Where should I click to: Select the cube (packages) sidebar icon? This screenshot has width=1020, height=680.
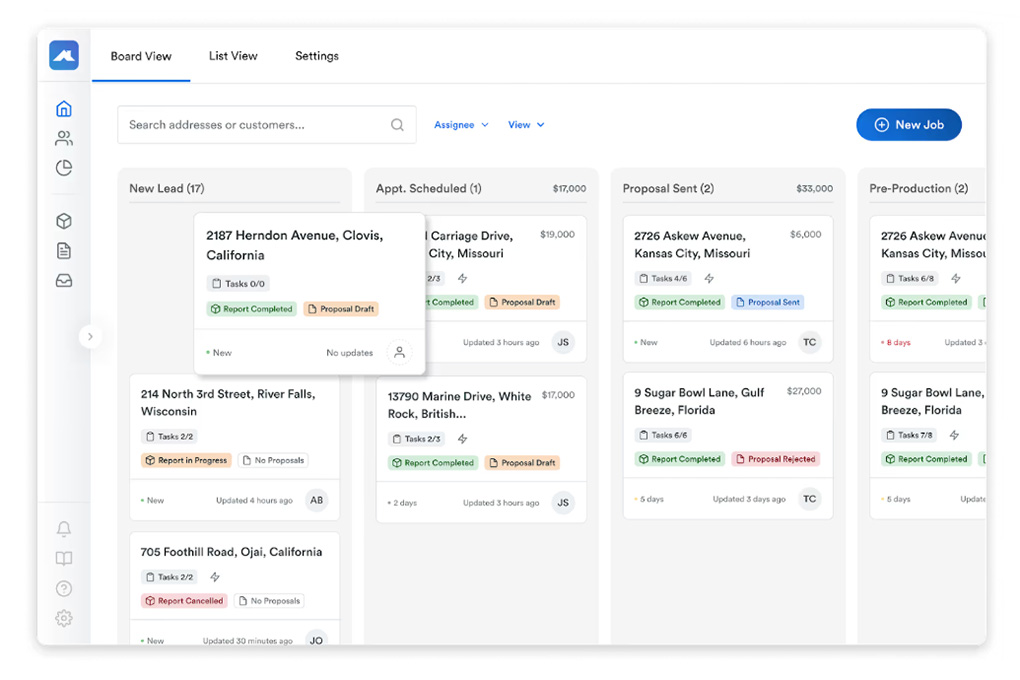pos(64,220)
